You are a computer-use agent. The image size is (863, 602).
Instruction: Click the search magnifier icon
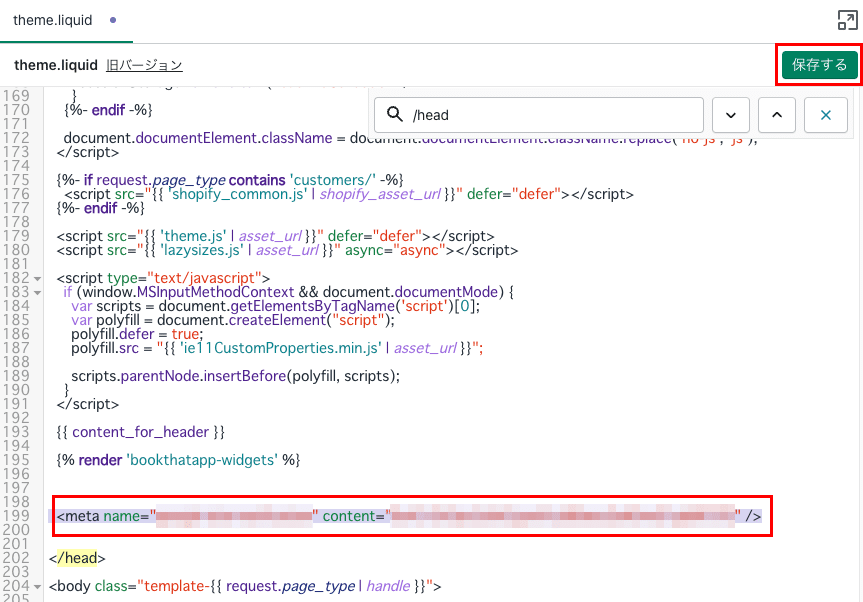click(395, 114)
